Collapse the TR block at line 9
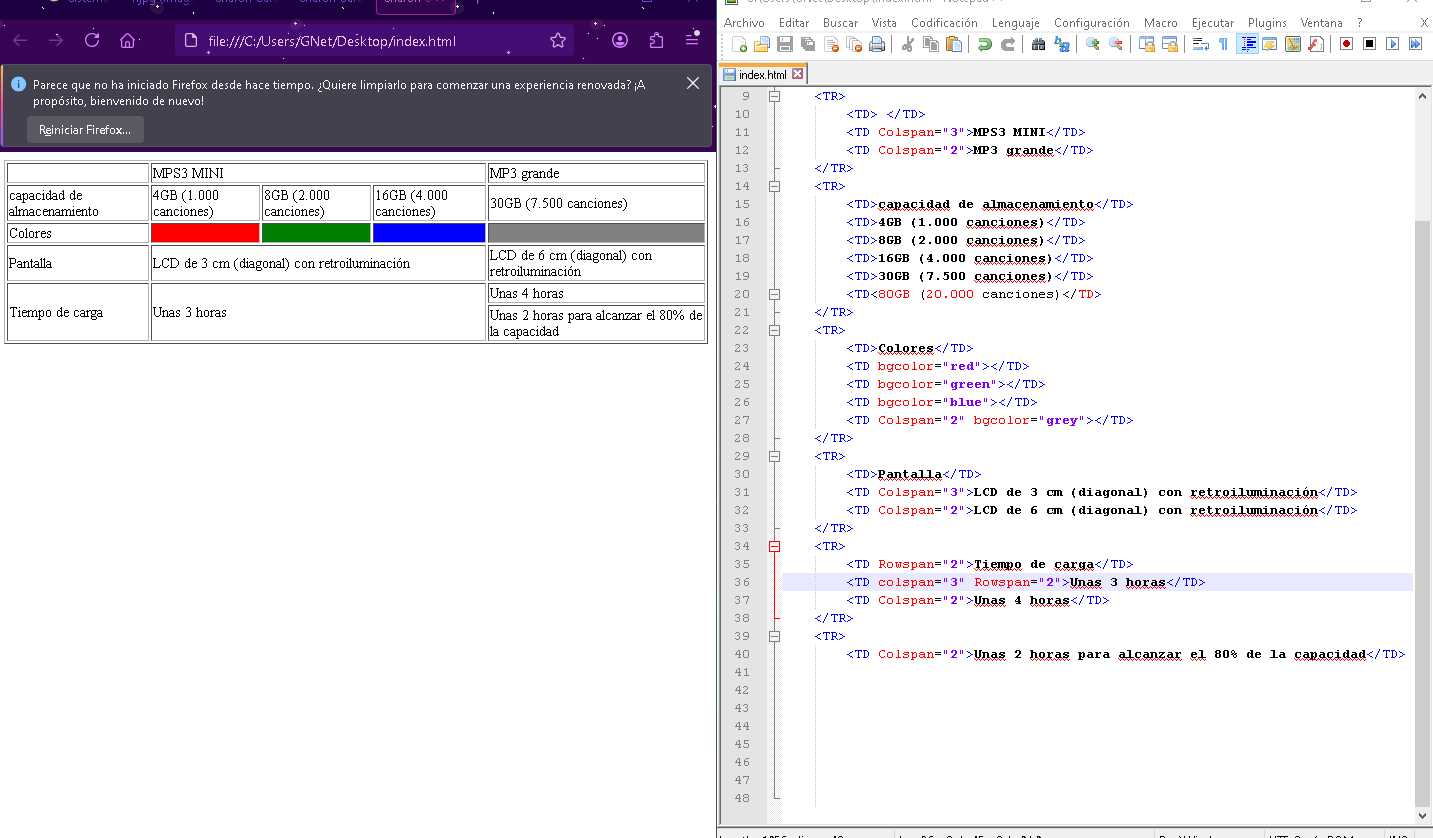The height and width of the screenshot is (838, 1433). [774, 96]
